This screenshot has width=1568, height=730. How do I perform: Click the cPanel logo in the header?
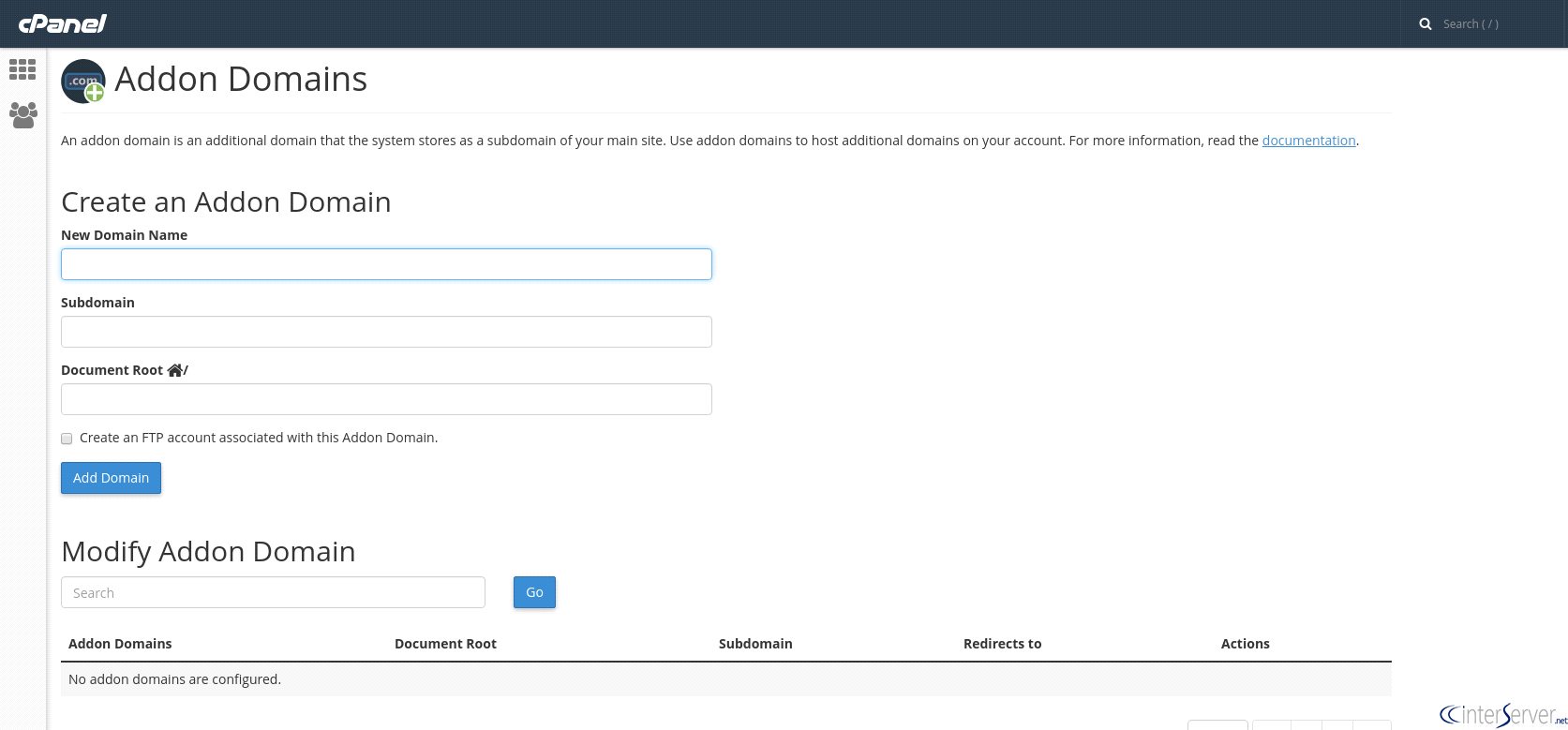coord(63,23)
